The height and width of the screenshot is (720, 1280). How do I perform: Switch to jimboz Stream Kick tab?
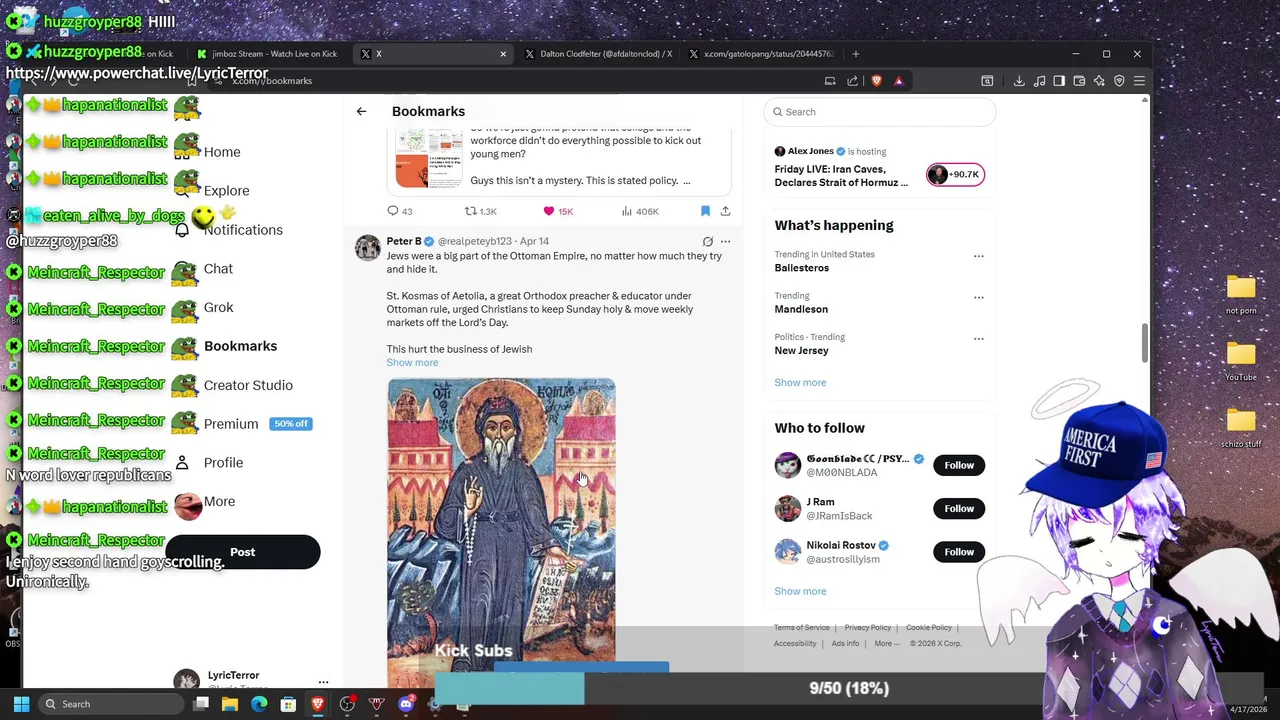267,54
